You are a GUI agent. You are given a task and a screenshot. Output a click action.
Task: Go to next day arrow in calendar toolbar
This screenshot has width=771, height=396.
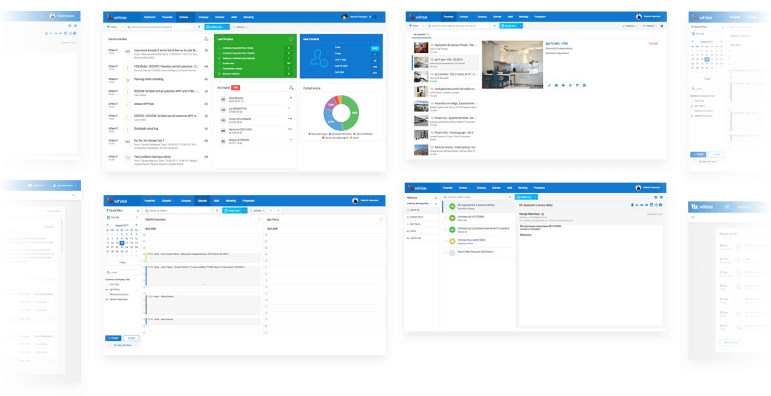(x=278, y=211)
